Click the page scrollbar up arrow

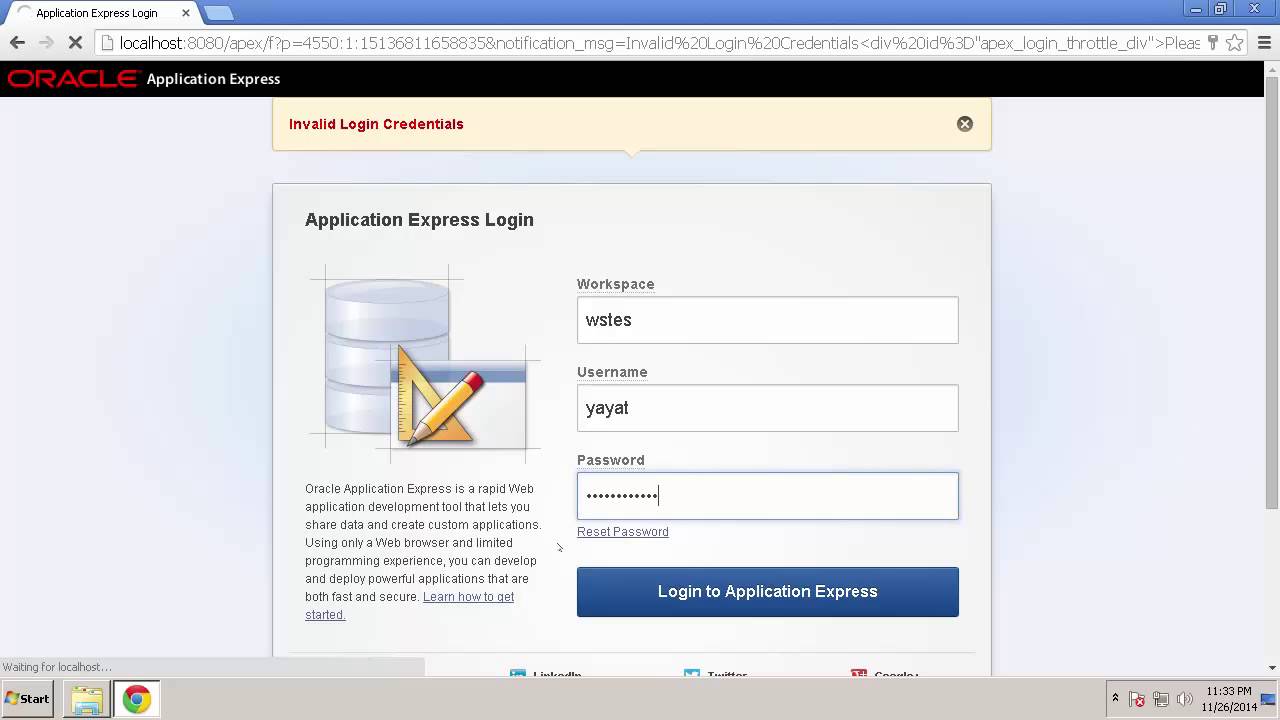[x=1272, y=70]
